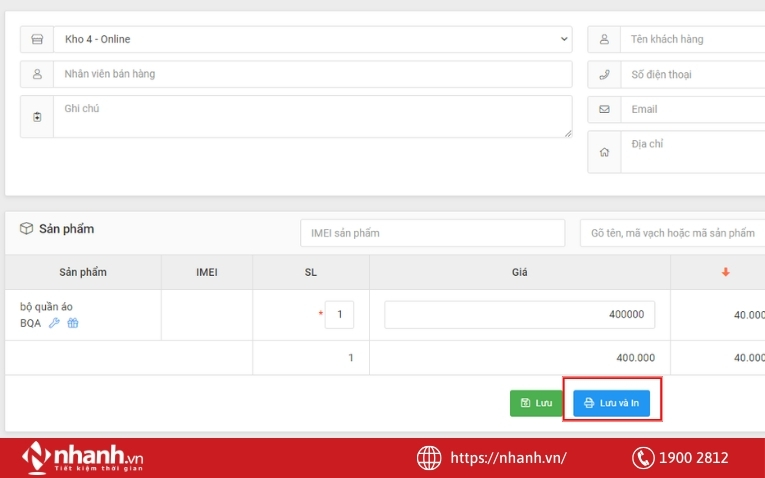Focus the Địa chỉ address field

(693, 152)
